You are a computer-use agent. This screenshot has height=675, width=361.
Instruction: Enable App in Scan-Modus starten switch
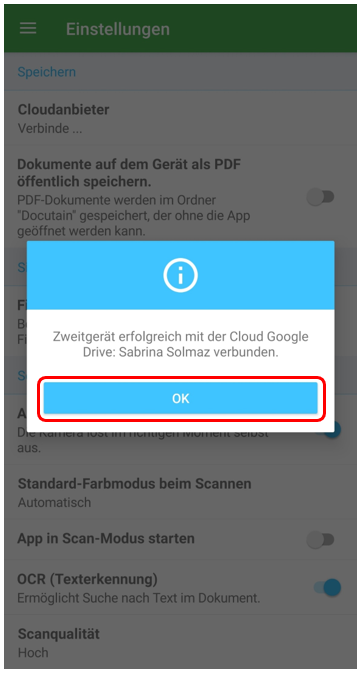coord(321,539)
